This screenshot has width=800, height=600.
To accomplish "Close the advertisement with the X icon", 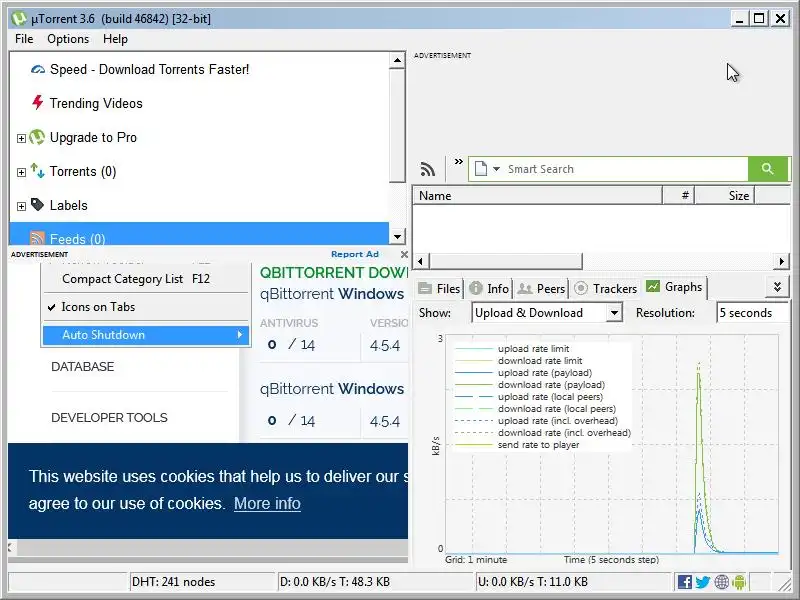I will point(404,254).
